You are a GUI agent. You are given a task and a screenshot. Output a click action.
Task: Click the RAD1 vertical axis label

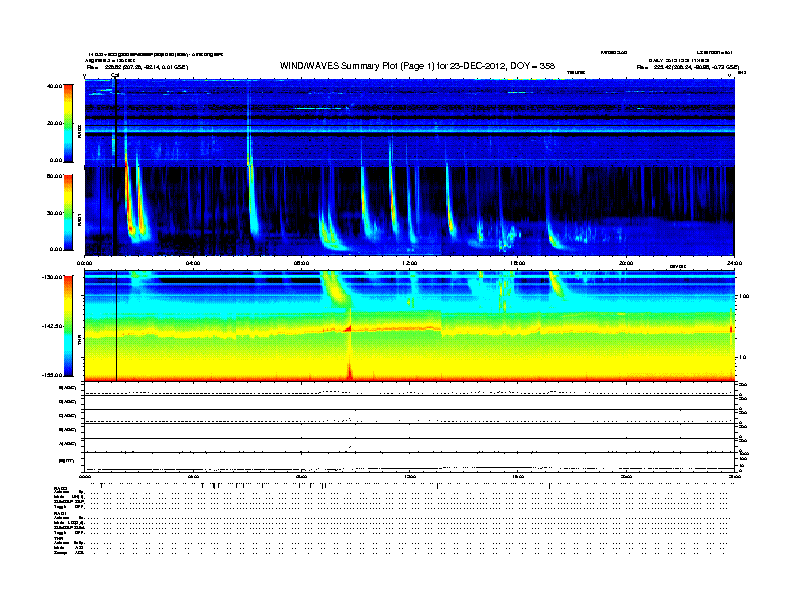click(x=80, y=220)
